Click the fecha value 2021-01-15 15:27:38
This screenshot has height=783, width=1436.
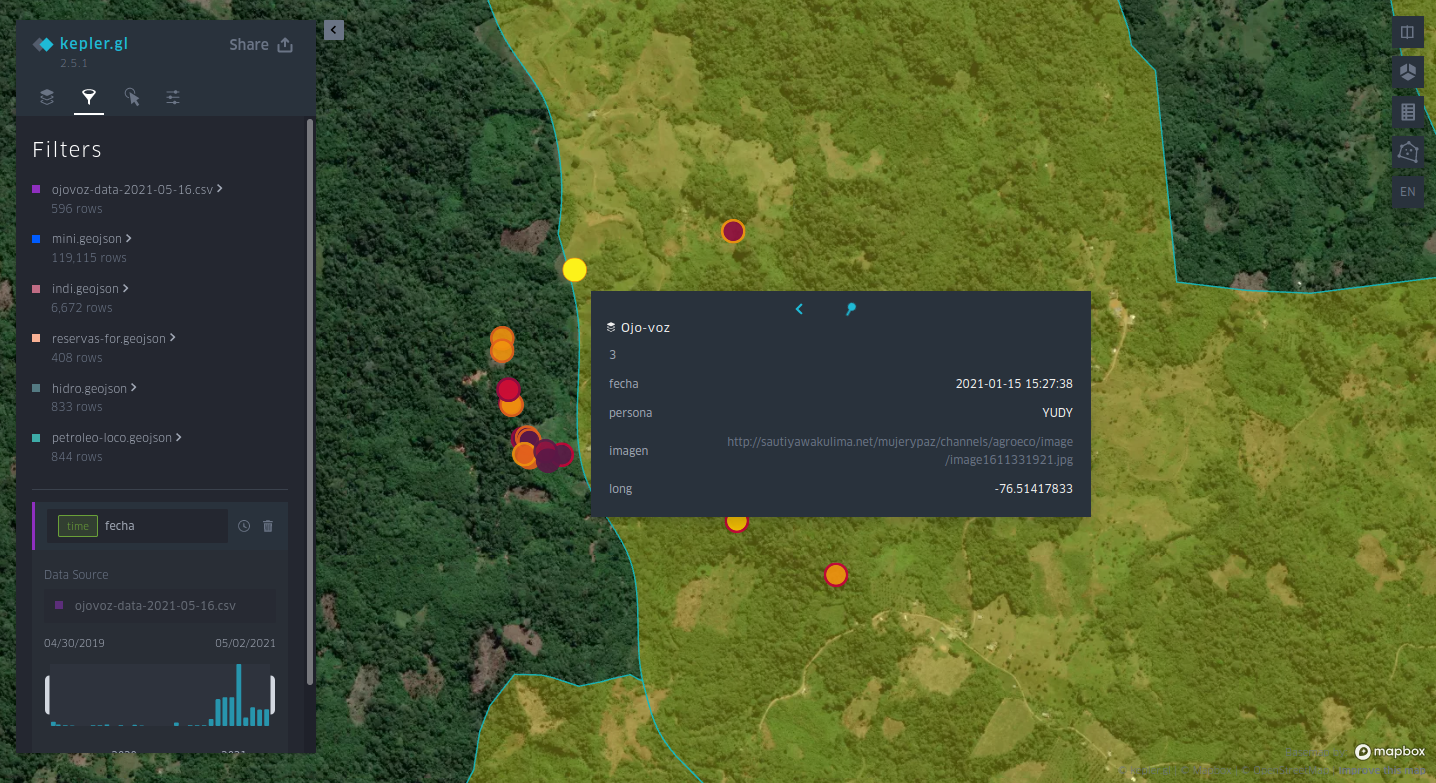tap(1014, 384)
